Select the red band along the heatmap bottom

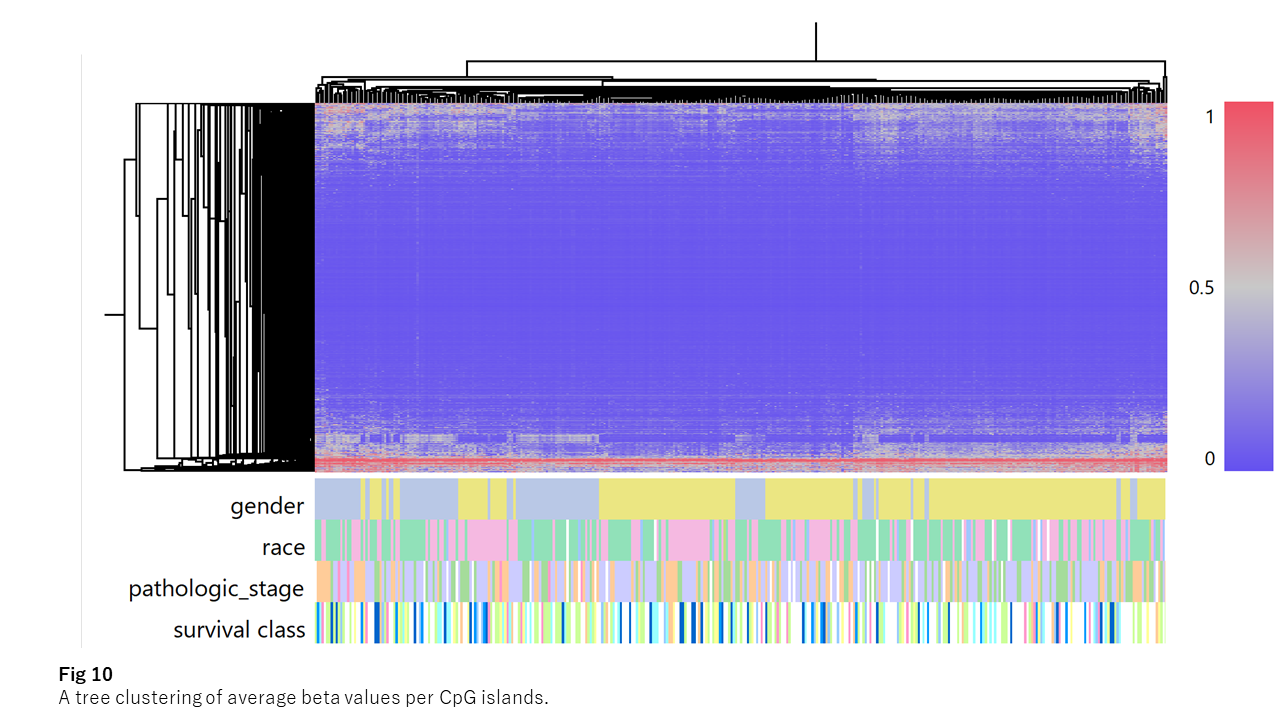coord(740,461)
